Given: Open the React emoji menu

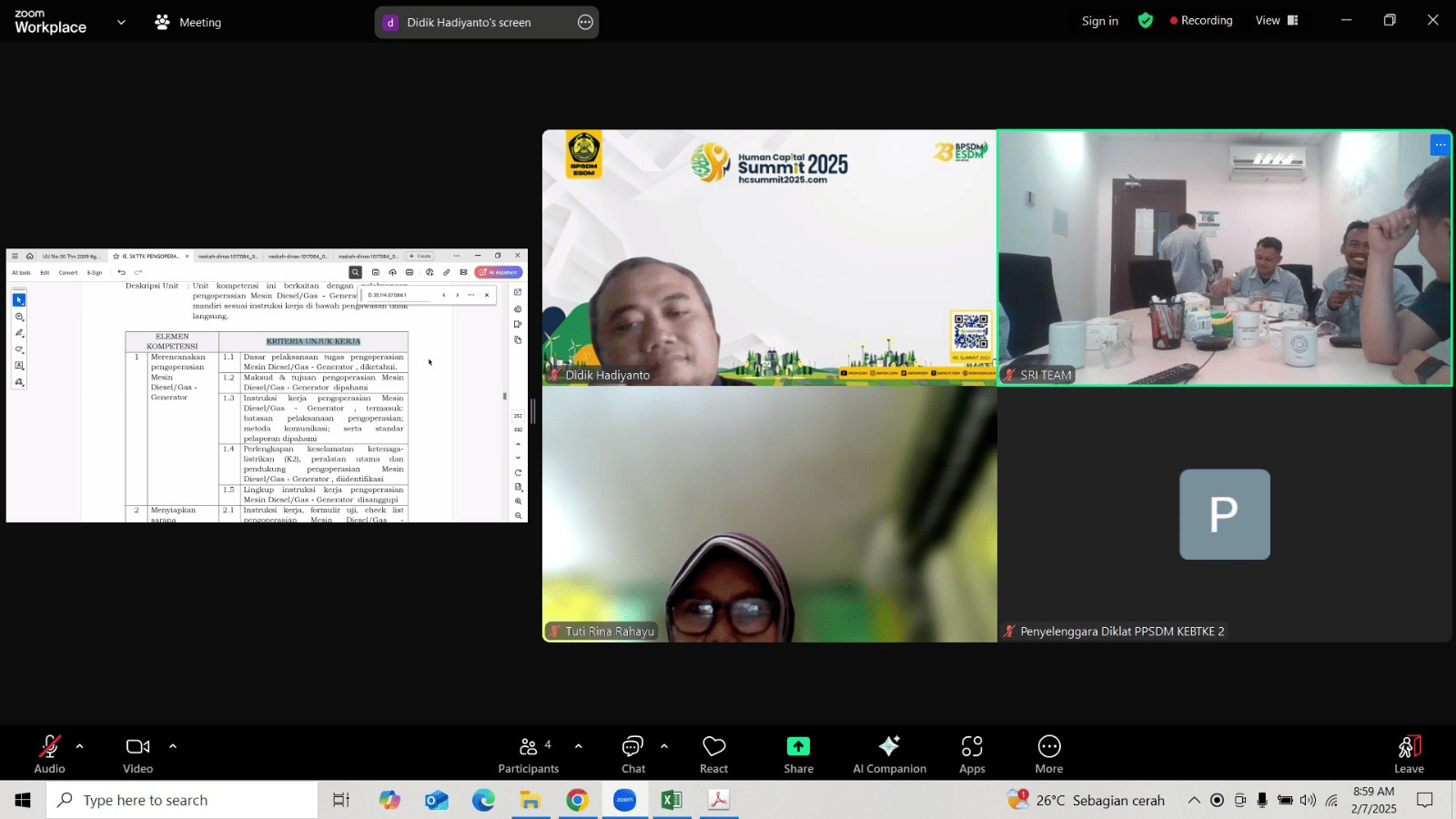Looking at the screenshot, I should pyautogui.click(x=713, y=754).
